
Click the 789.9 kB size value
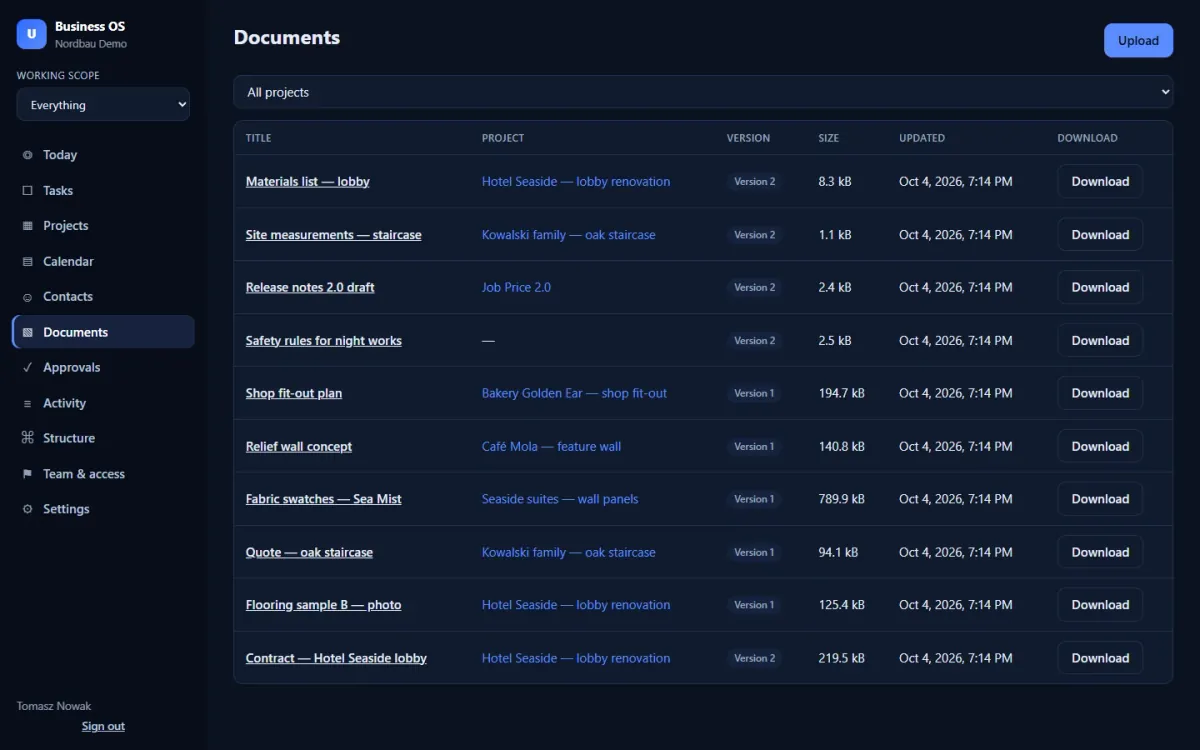[842, 499]
